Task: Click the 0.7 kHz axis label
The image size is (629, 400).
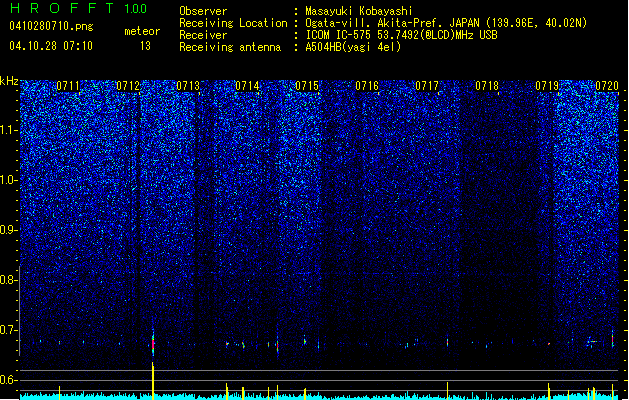Action: pyautogui.click(x=8, y=330)
